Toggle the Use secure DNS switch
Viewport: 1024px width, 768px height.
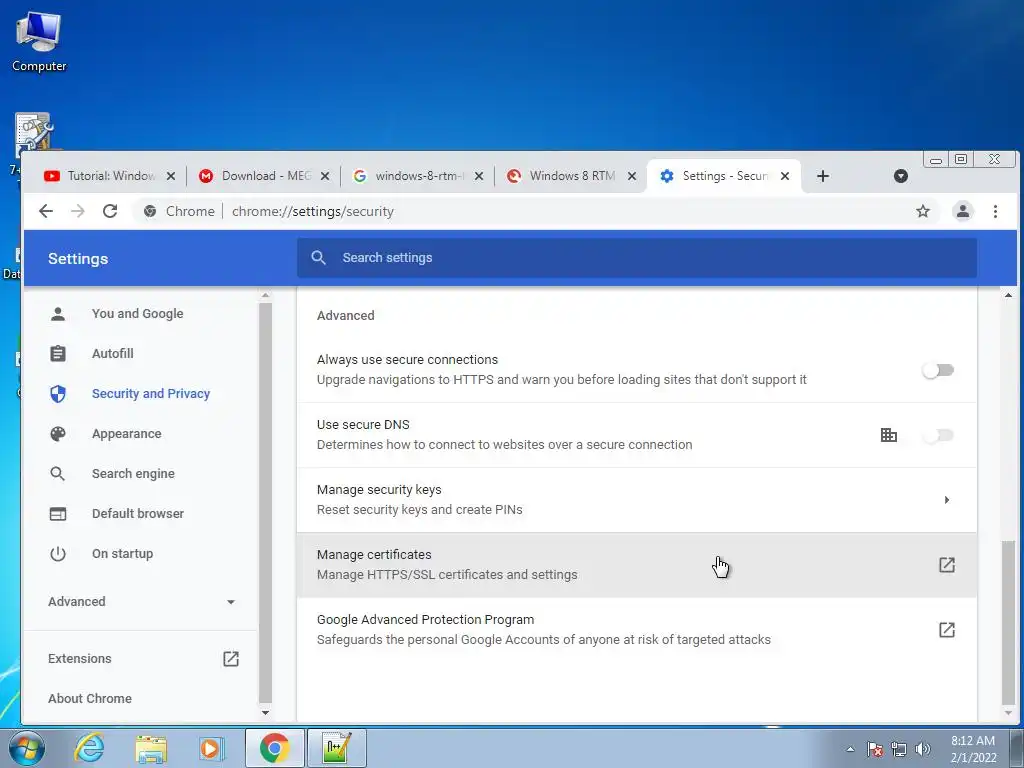938,435
